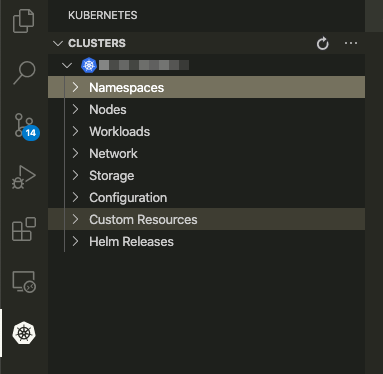Collapse the cluster node chevron
Image resolution: width=383 pixels, height=374 pixels.
point(67,65)
